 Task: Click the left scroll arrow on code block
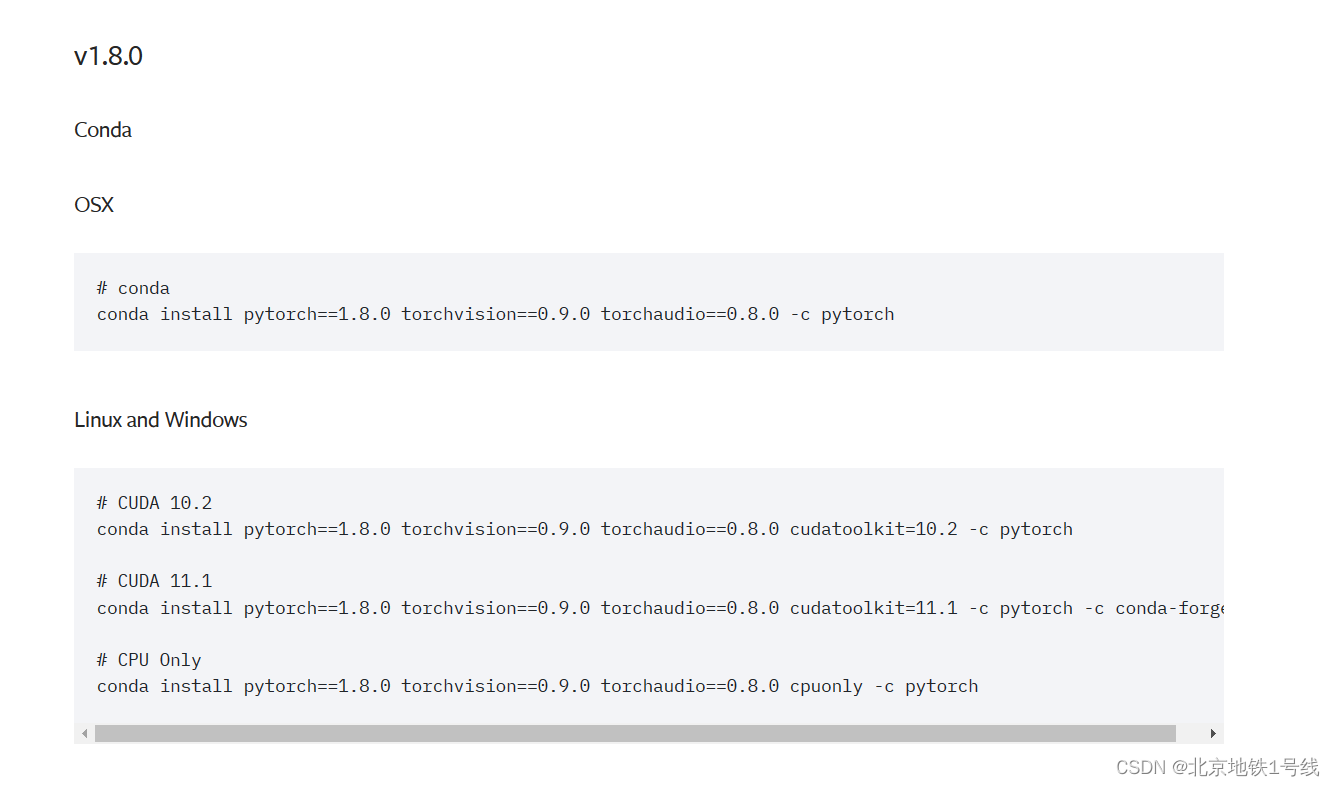(x=85, y=732)
